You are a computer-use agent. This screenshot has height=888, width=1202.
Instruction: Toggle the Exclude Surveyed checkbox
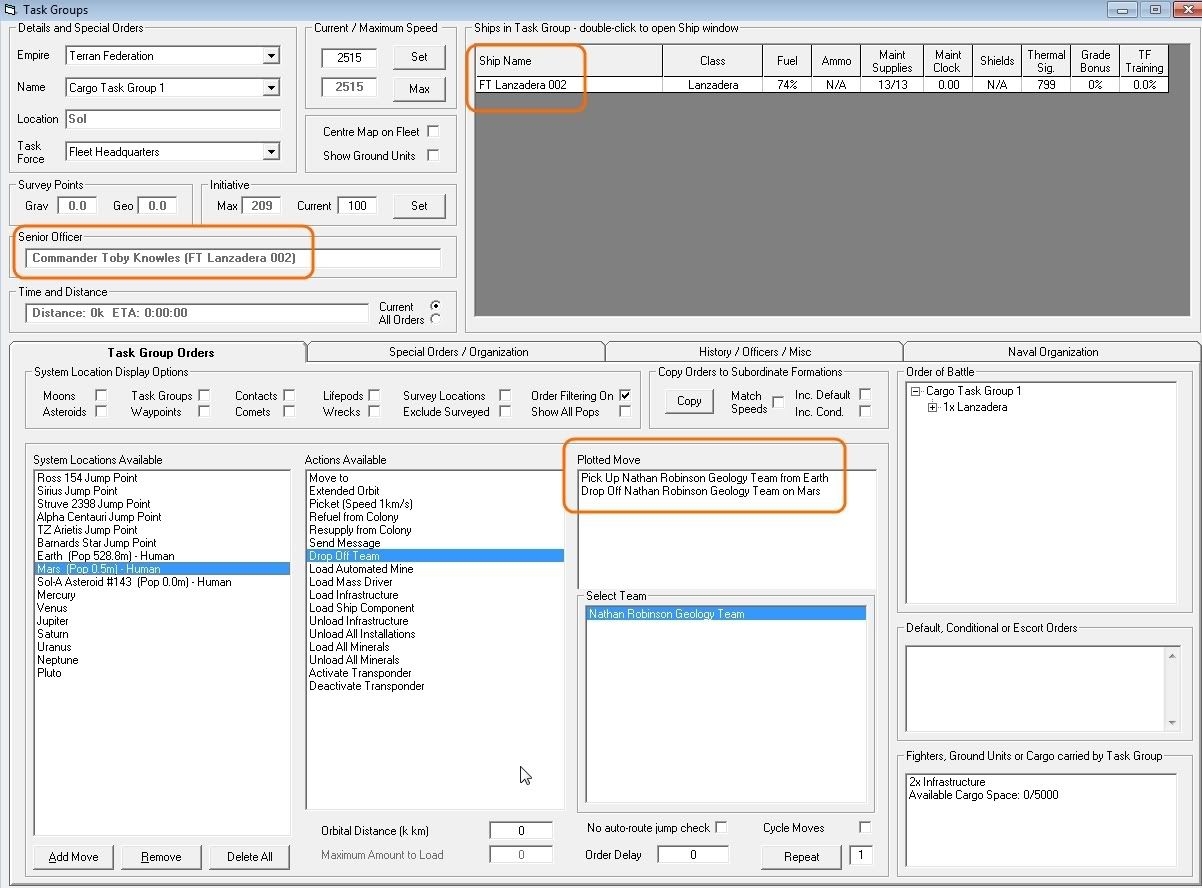coord(505,411)
